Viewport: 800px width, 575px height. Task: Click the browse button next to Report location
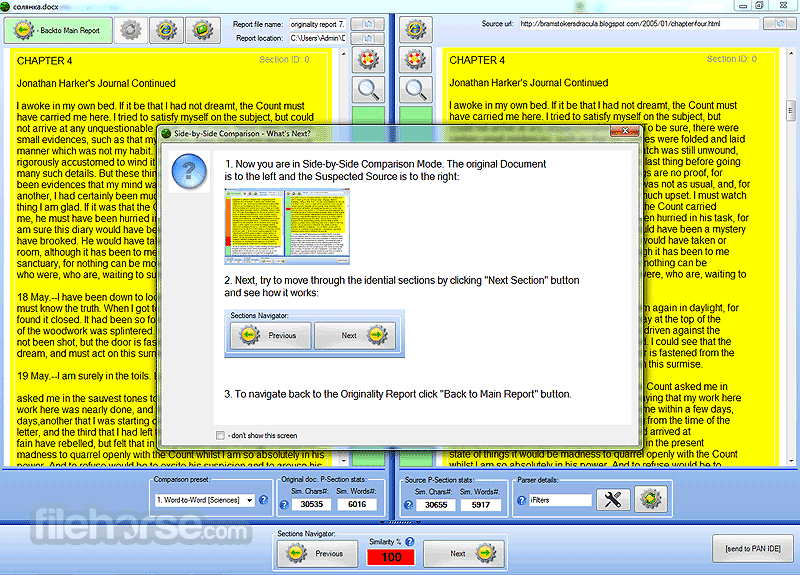click(367, 38)
